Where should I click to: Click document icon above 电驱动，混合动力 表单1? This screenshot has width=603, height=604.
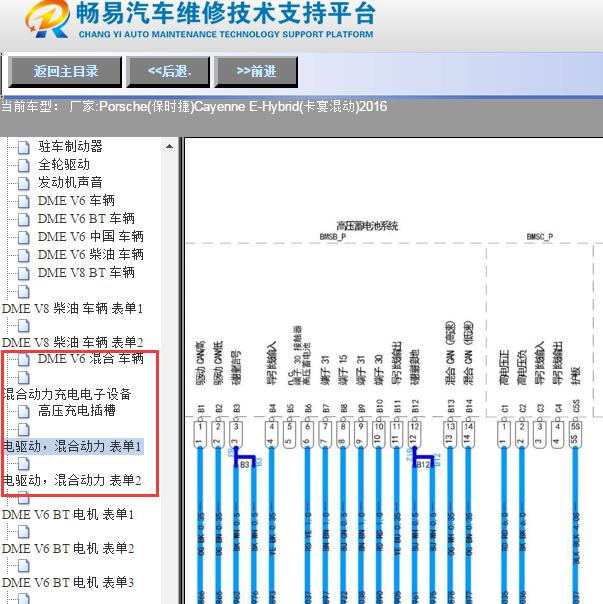tap(24, 430)
